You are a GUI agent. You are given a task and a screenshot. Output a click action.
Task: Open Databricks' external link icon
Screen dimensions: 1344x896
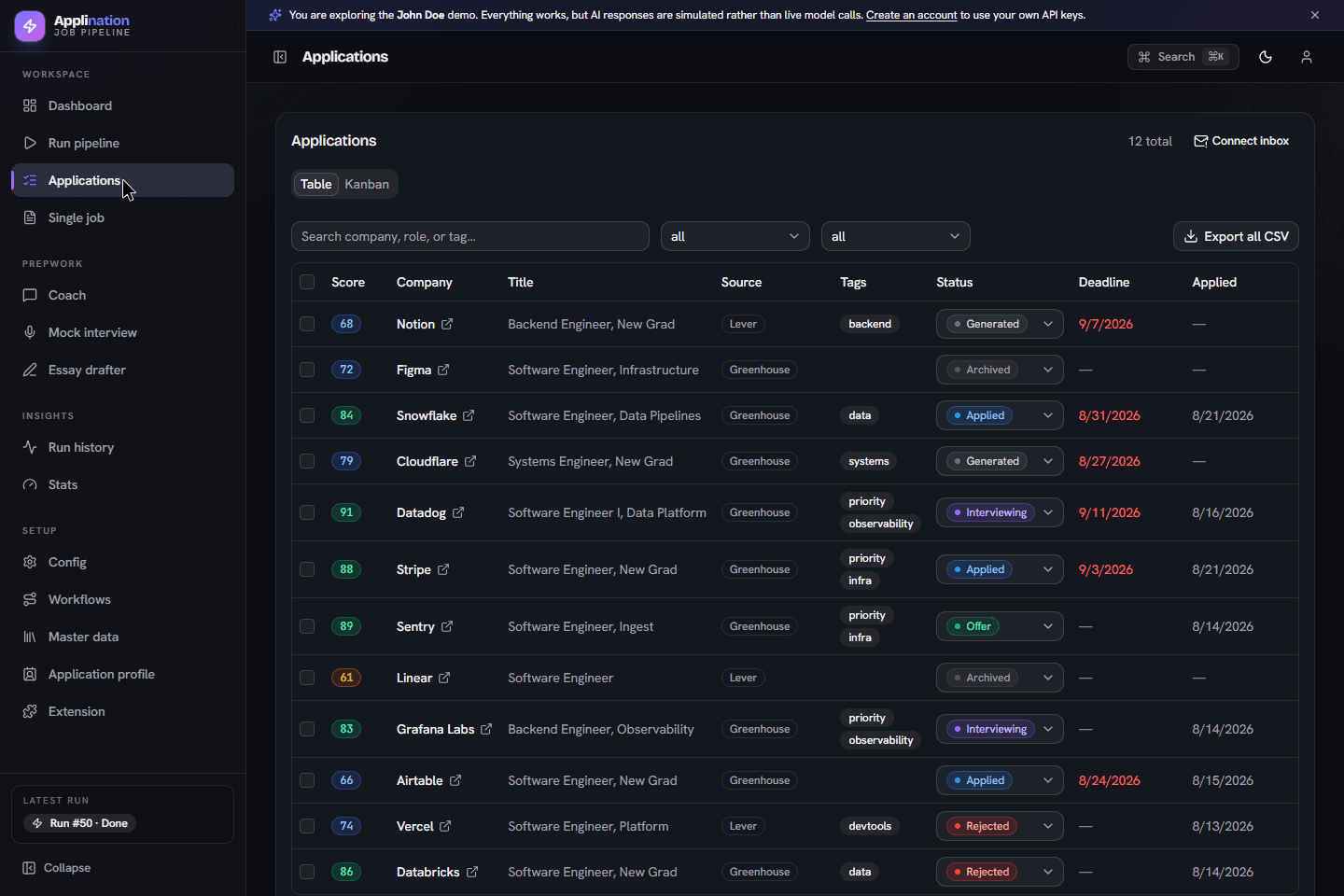coord(472,872)
